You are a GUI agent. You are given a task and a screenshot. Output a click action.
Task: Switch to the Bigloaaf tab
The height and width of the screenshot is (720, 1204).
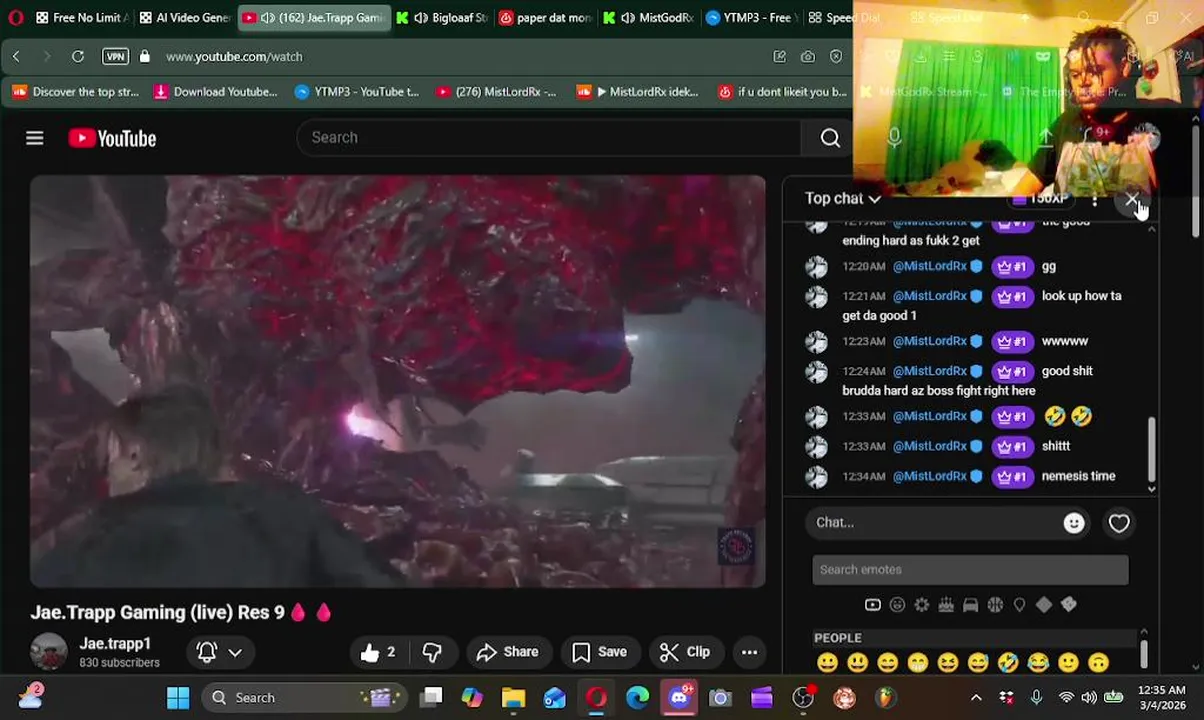[442, 18]
